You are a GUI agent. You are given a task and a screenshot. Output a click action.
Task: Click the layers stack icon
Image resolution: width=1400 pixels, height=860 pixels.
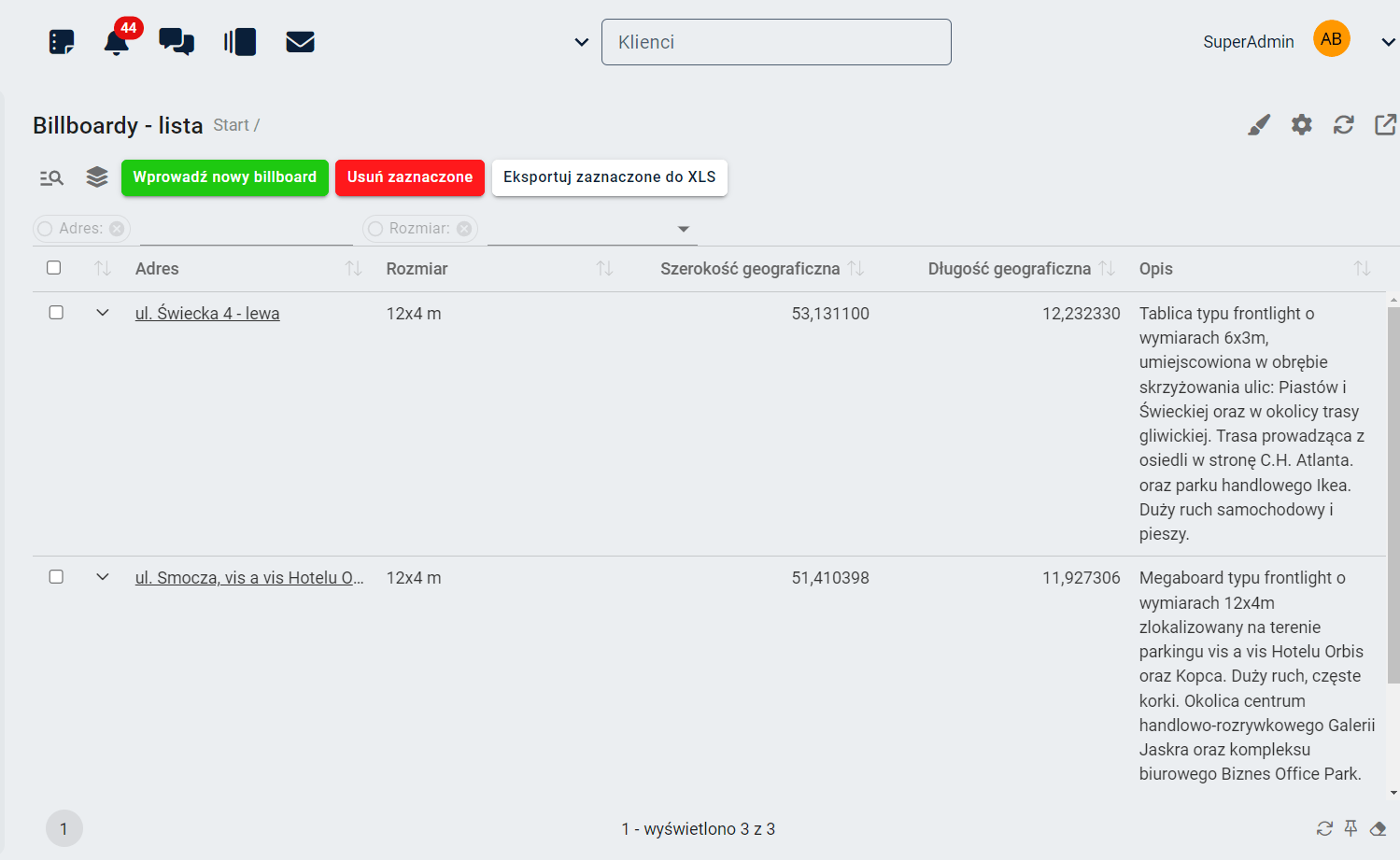click(x=97, y=177)
